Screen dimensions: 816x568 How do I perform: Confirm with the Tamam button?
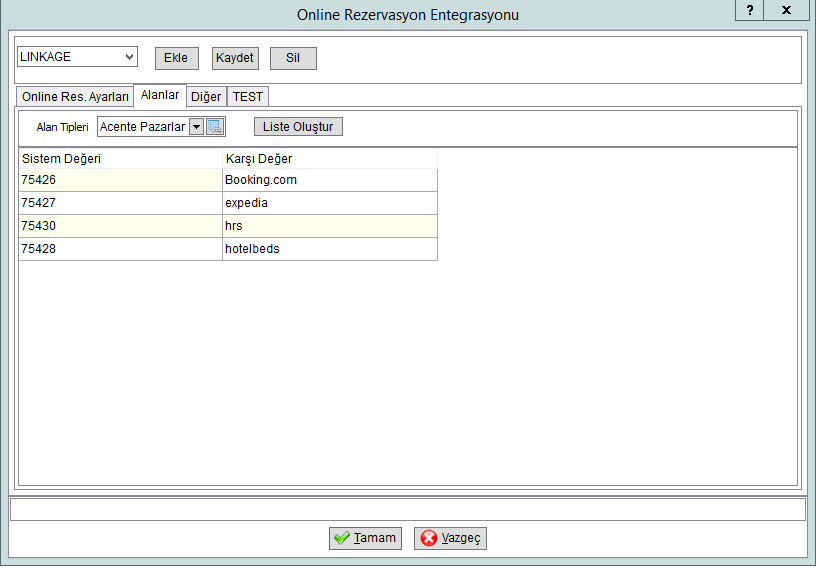pyautogui.click(x=365, y=538)
